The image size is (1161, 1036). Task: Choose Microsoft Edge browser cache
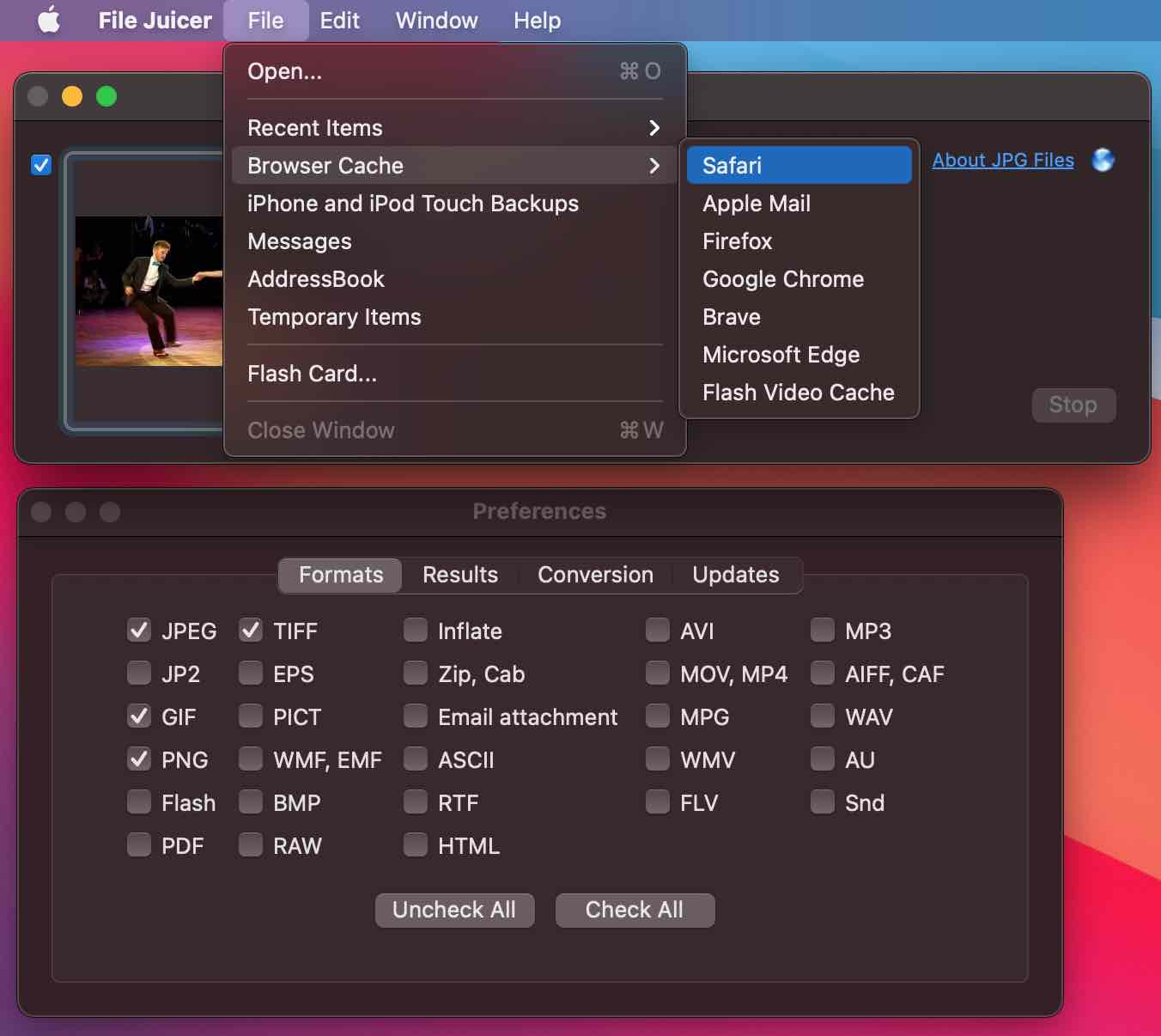799,355
